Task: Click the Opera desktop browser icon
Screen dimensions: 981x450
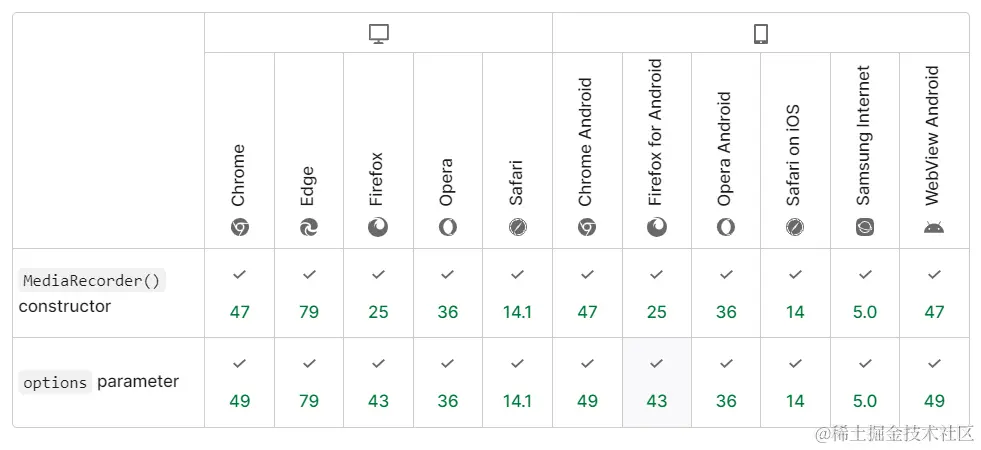Action: click(x=448, y=227)
